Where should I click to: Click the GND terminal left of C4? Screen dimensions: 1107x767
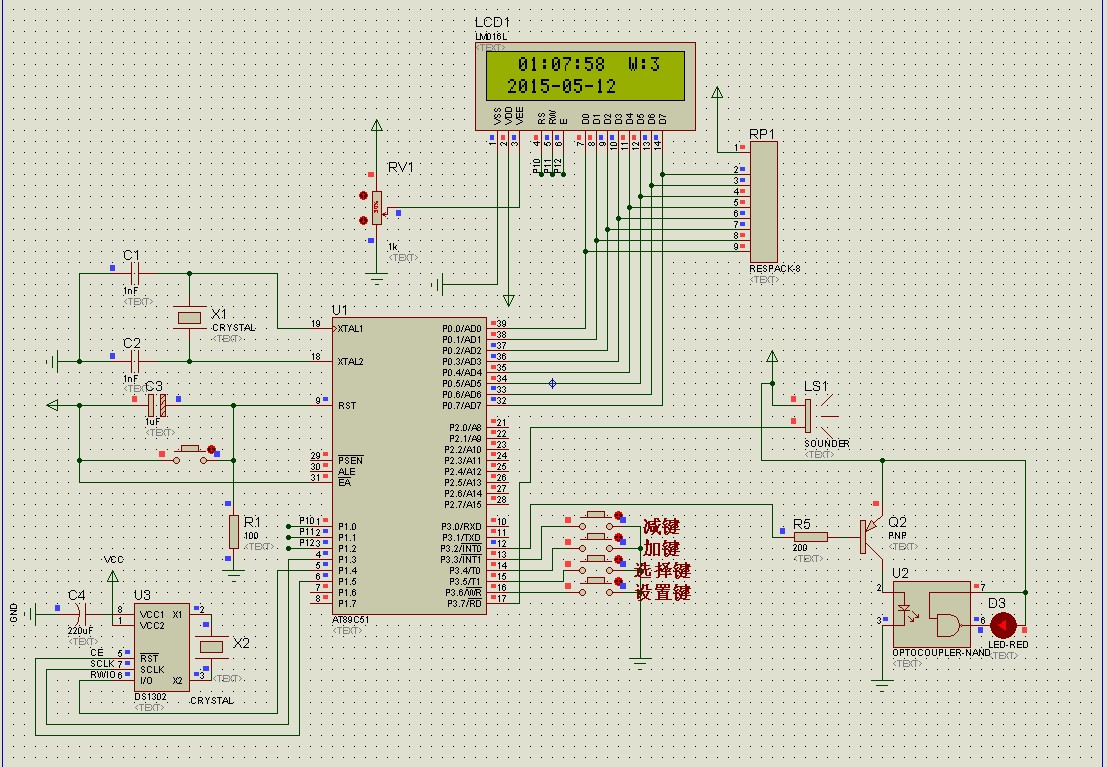[x=30, y=614]
